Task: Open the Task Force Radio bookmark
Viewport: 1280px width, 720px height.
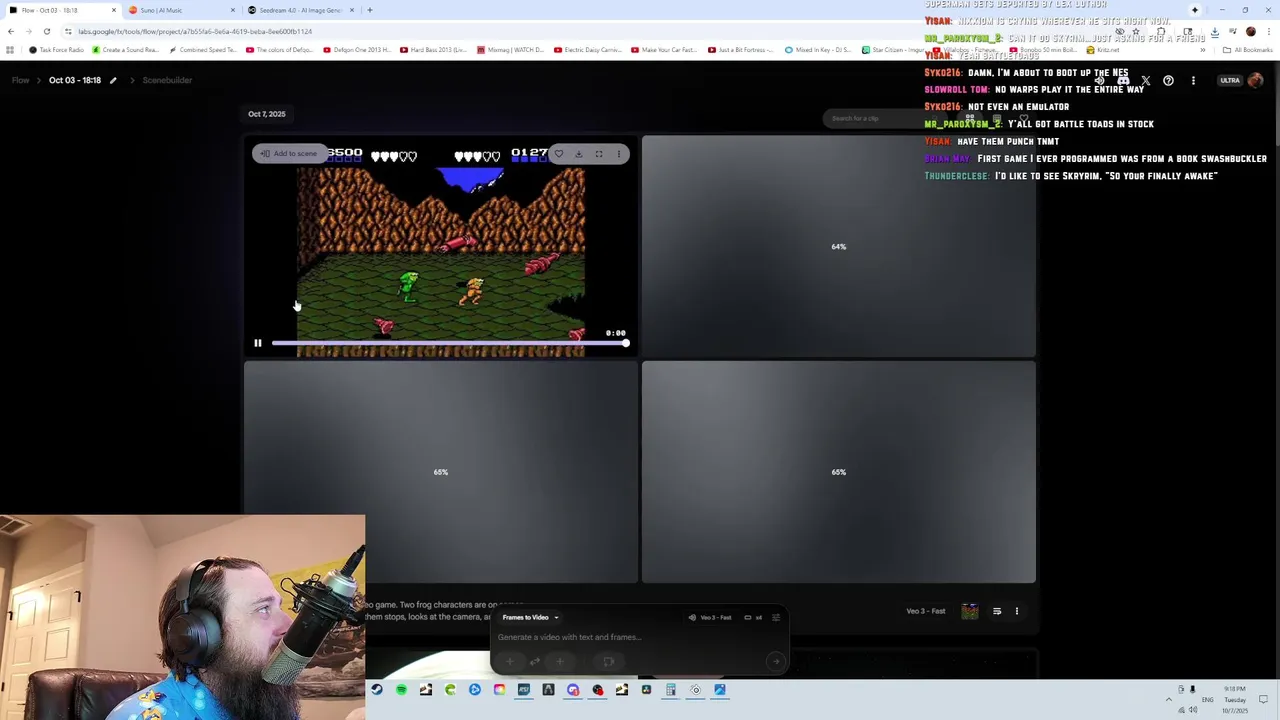Action: pyautogui.click(x=57, y=50)
